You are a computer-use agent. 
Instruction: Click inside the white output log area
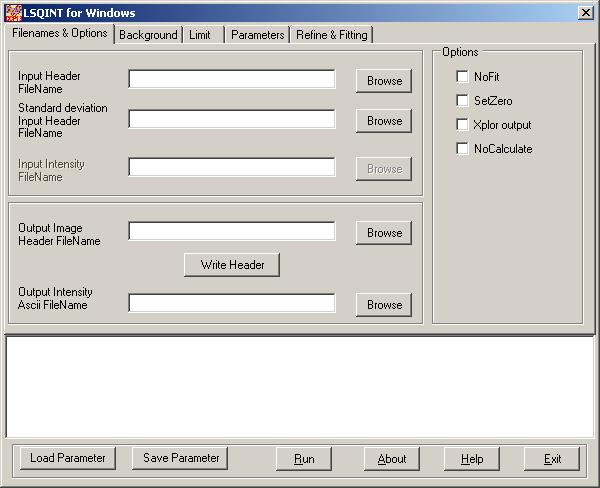point(300,387)
